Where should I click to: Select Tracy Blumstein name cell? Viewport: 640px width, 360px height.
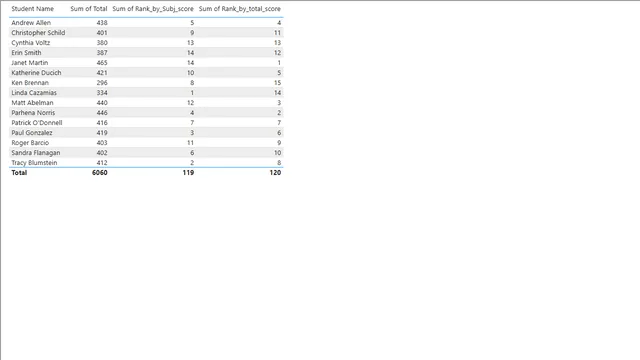34,163
